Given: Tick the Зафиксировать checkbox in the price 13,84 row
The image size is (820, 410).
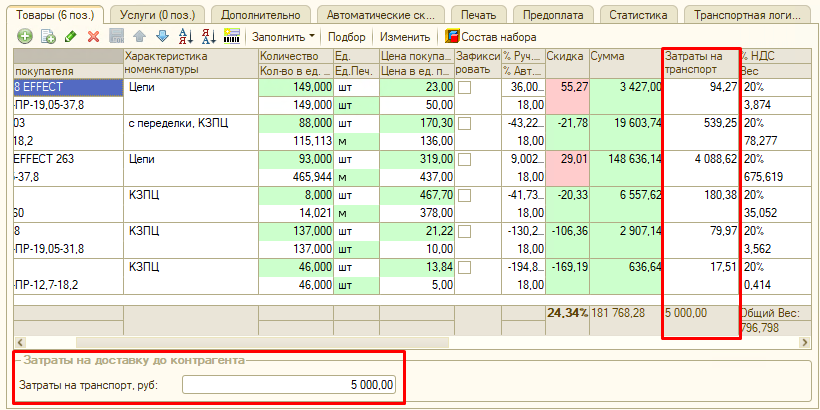Looking at the screenshot, I should click(464, 267).
